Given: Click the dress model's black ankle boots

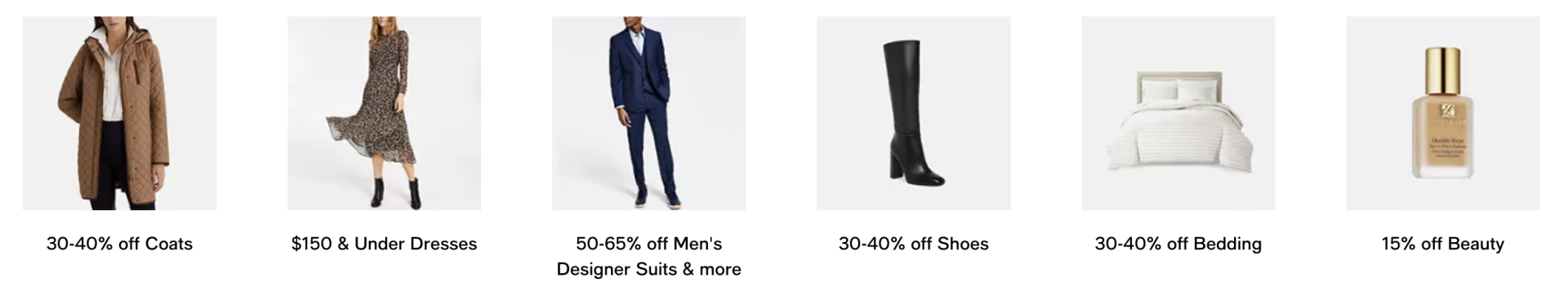Looking at the screenshot, I should [x=396, y=192].
